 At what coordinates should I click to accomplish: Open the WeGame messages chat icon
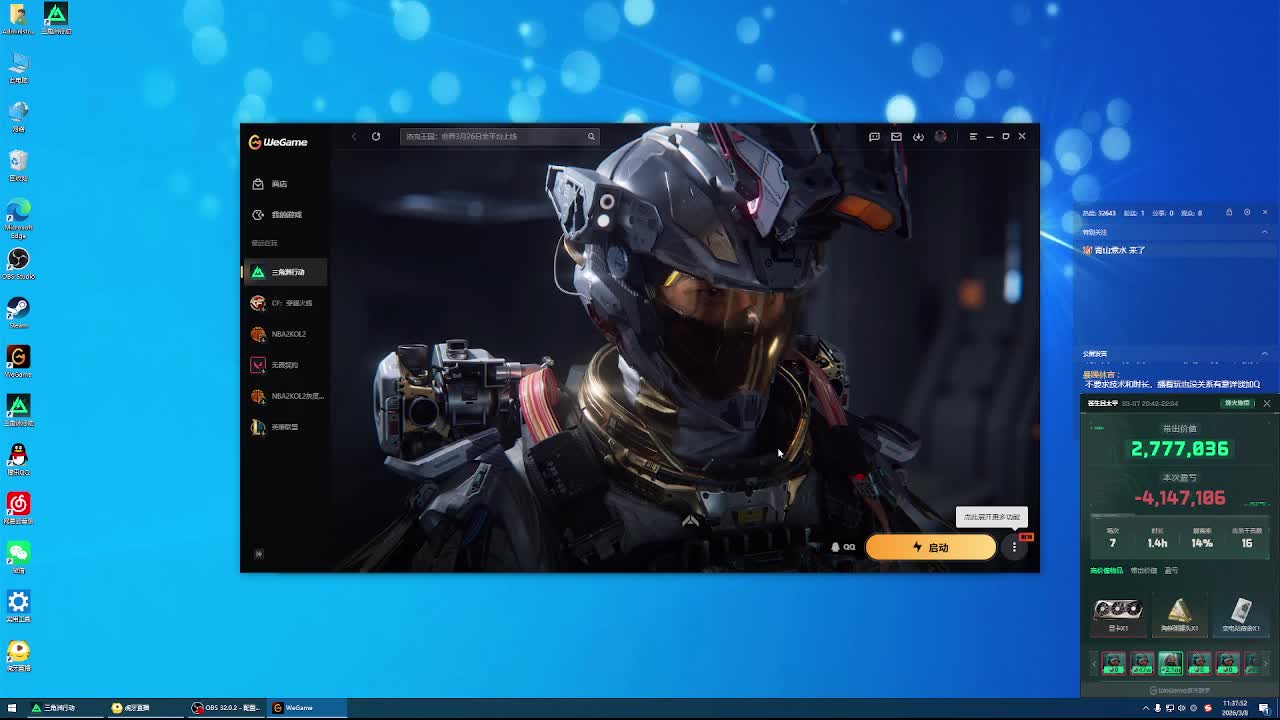[x=874, y=136]
